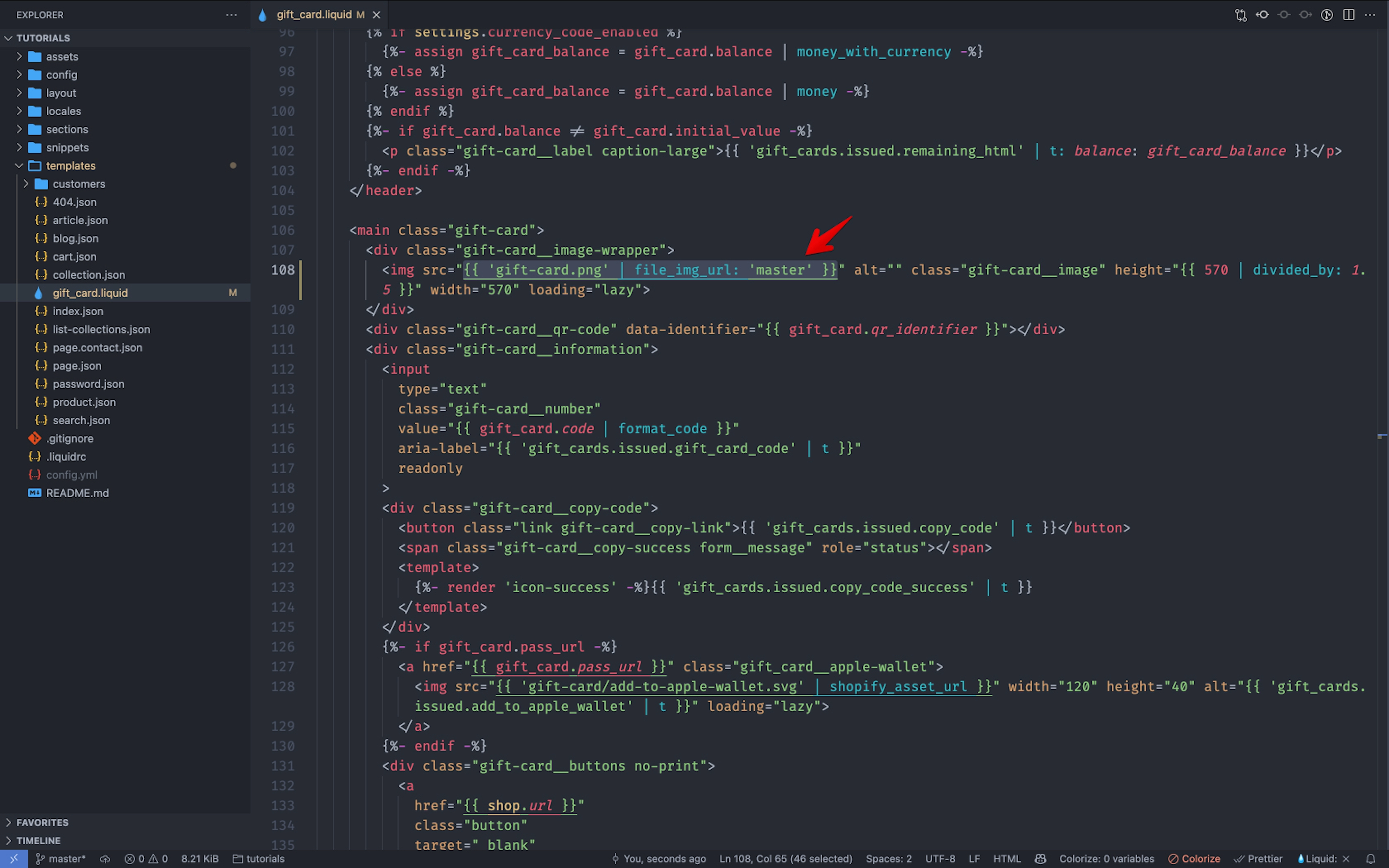Open problems panel via errors and warnings count
Screen dimensions: 1389x868
[x=146, y=859]
